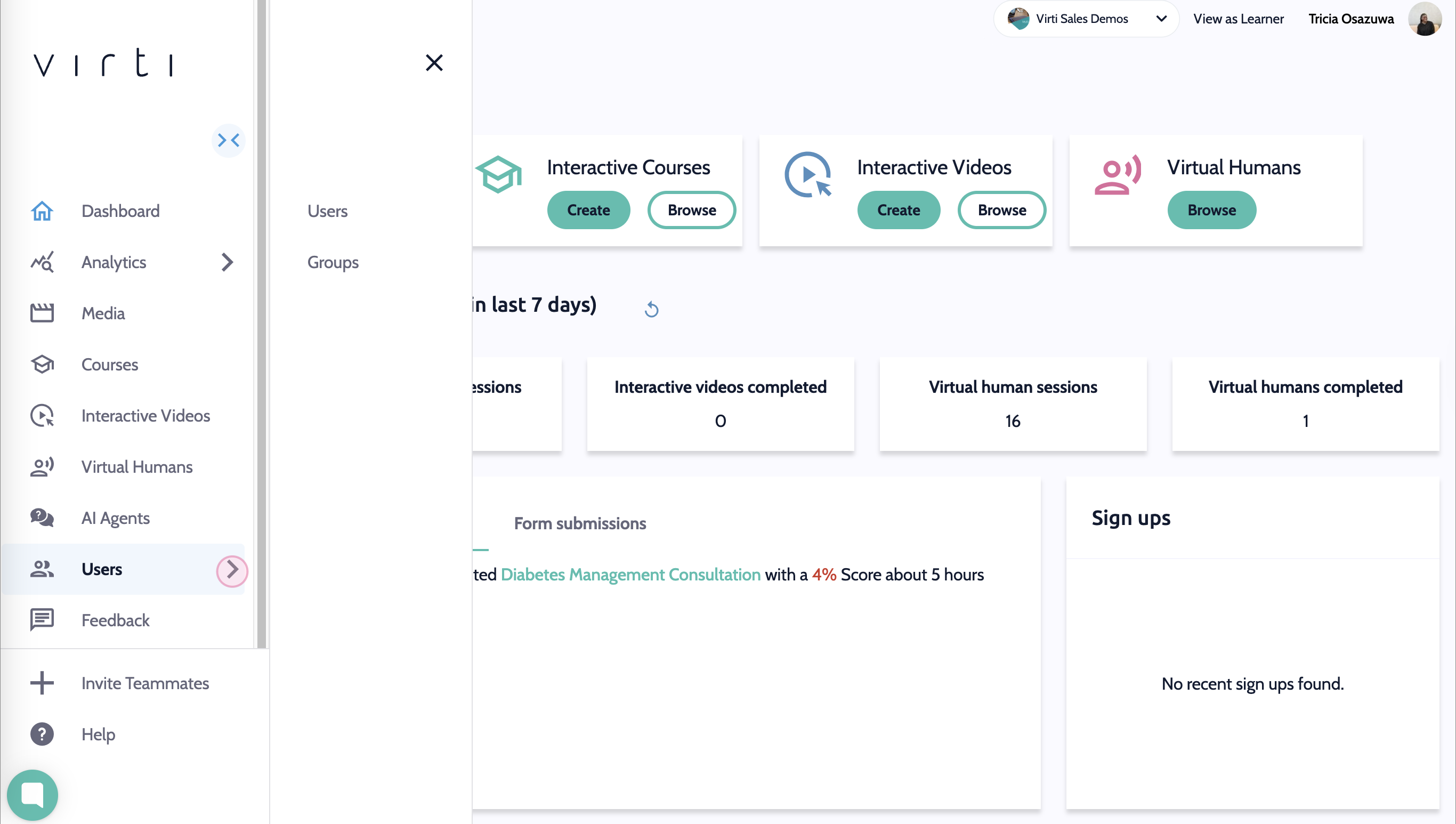The image size is (1456, 824).
Task: Click the AI Agents chat icon
Action: 42,518
